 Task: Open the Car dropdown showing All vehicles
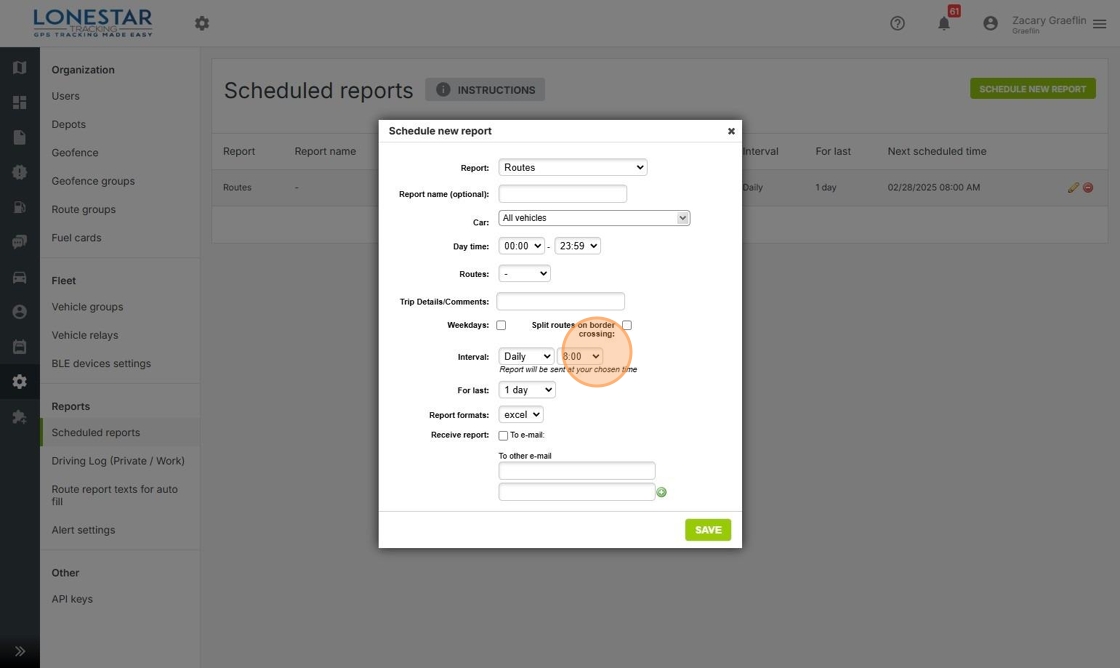594,218
